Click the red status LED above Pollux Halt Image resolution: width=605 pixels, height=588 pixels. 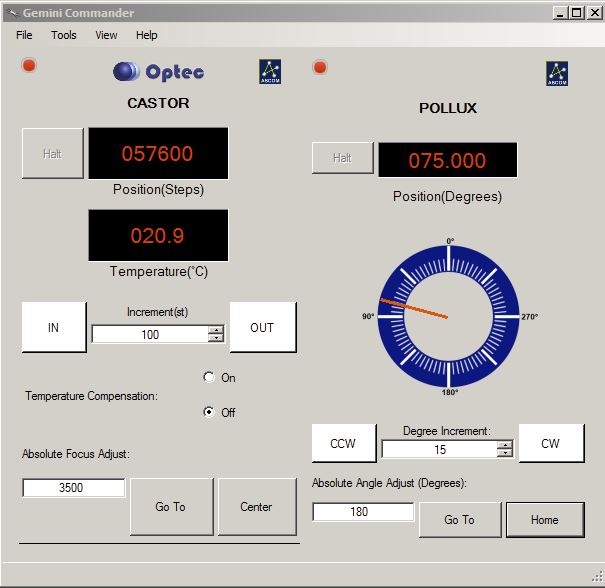tap(320, 67)
